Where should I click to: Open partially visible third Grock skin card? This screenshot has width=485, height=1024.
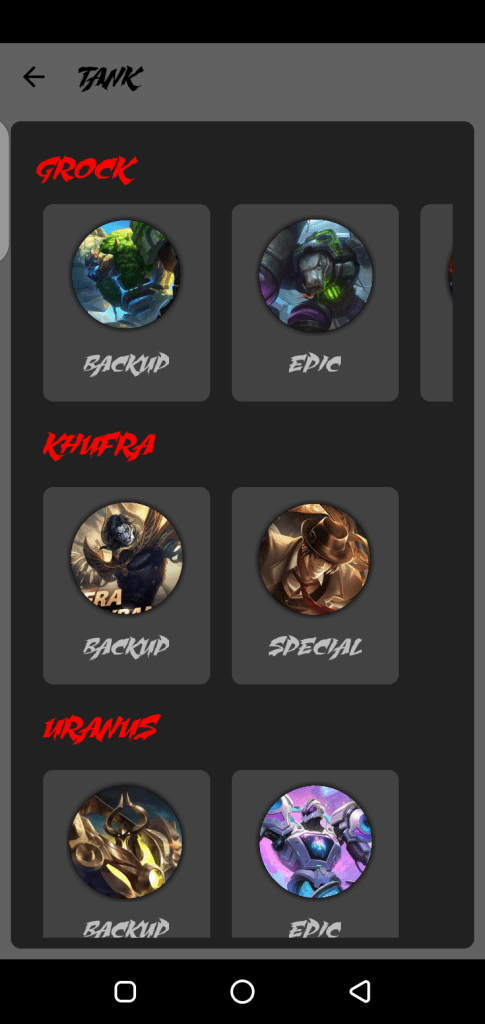437,302
